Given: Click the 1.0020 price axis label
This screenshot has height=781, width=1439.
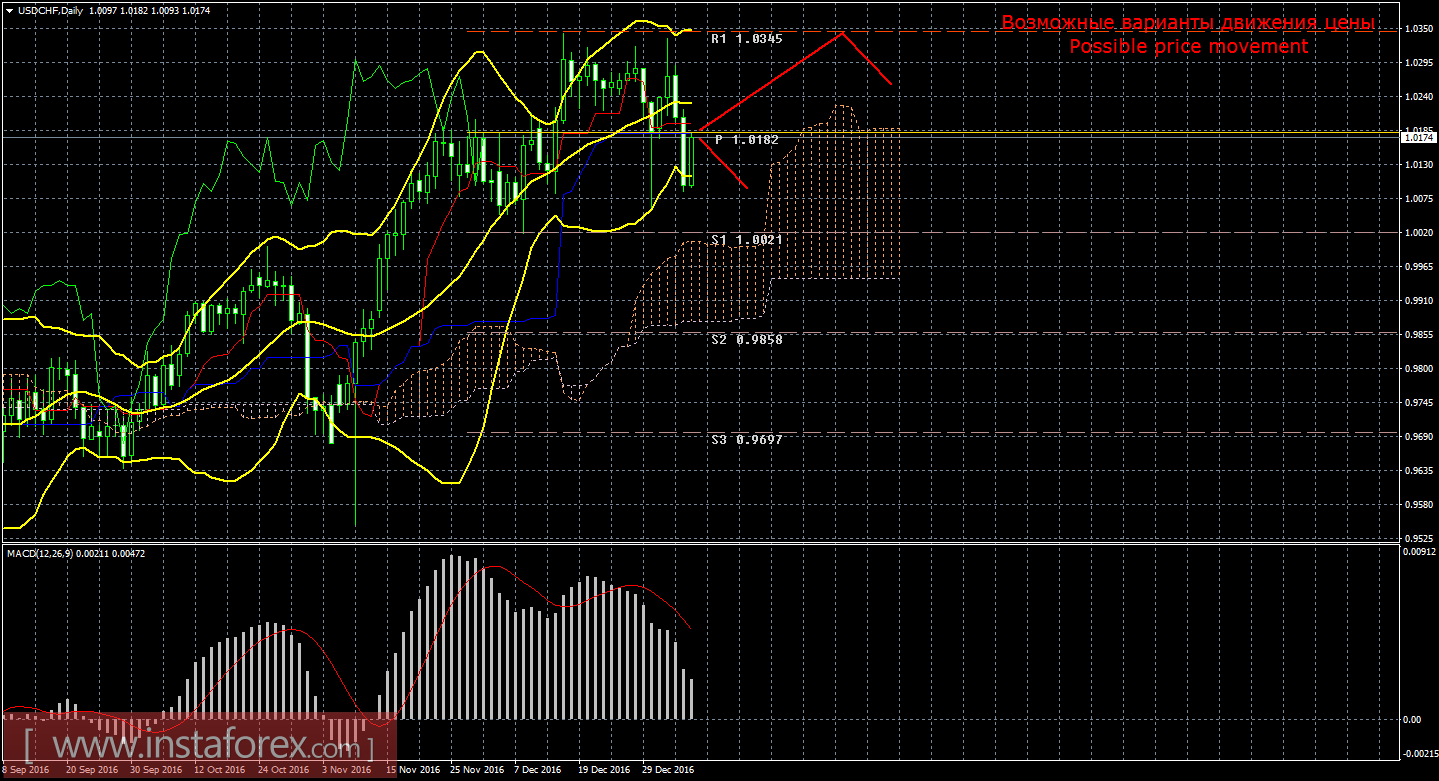Looking at the screenshot, I should click(x=1419, y=233).
